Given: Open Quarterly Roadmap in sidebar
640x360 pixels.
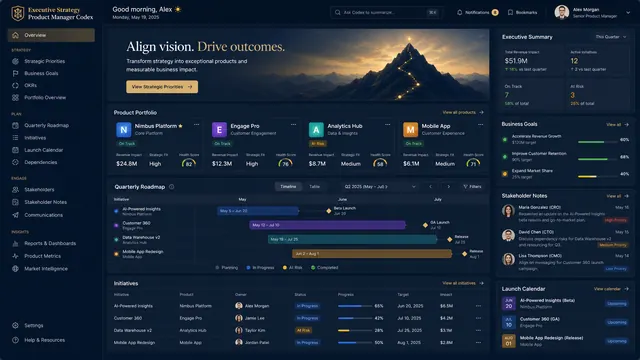Looking at the screenshot, I should 46,125.
